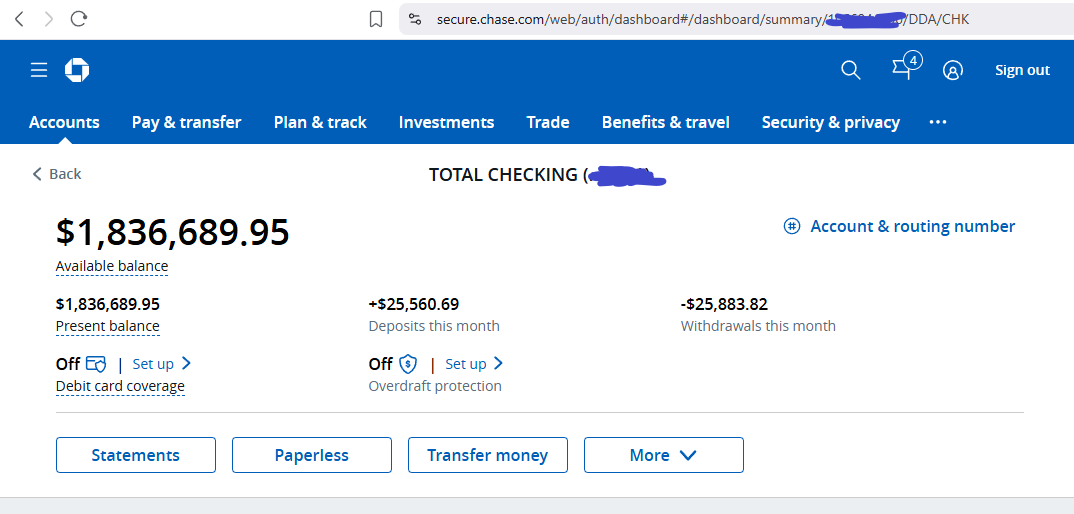Click the bookmark icon in address bar
1074x514 pixels.
[376, 19]
